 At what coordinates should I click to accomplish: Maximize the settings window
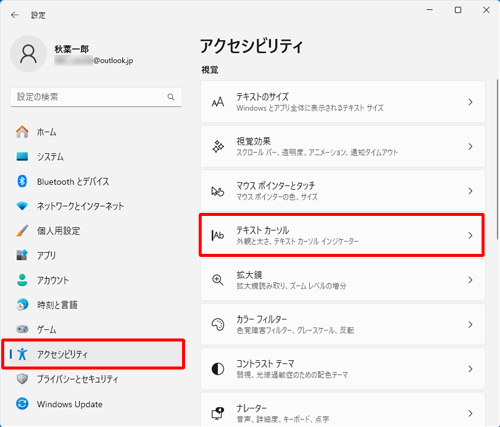(x=458, y=10)
